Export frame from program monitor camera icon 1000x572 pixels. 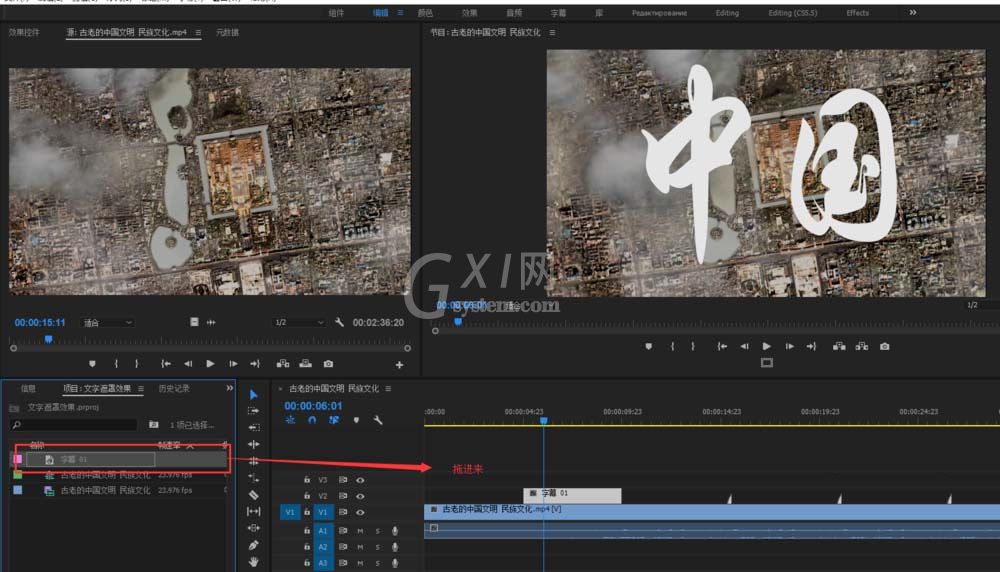click(885, 346)
